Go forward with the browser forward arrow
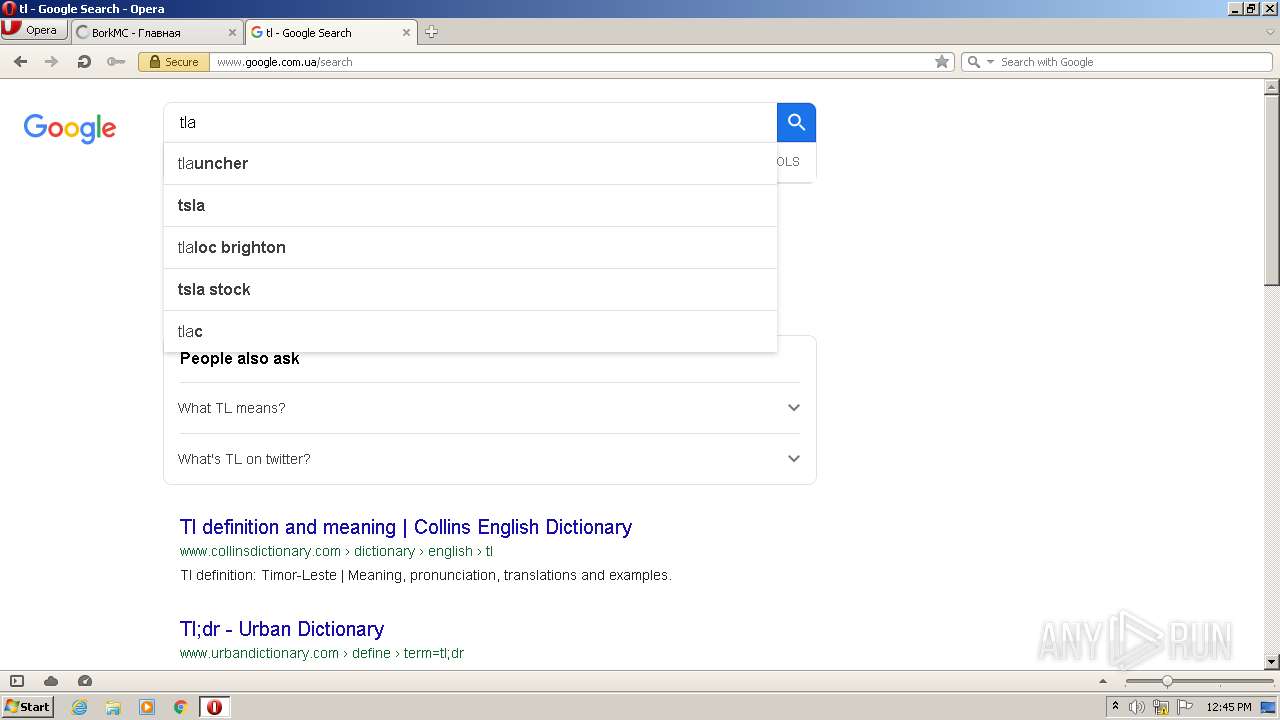 tap(52, 62)
